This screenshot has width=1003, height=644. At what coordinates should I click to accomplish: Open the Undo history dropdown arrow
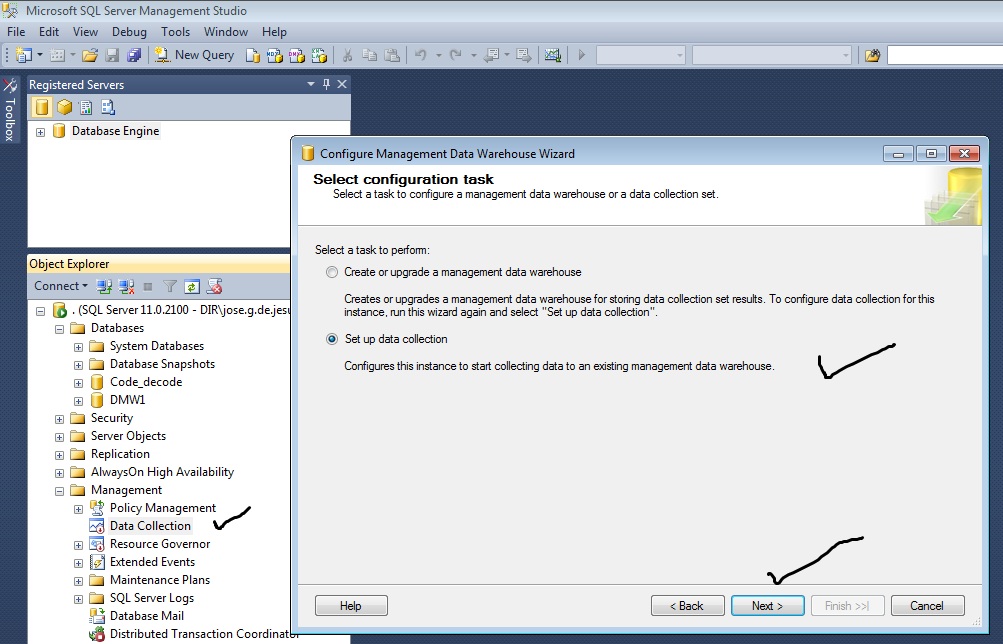[x=438, y=56]
